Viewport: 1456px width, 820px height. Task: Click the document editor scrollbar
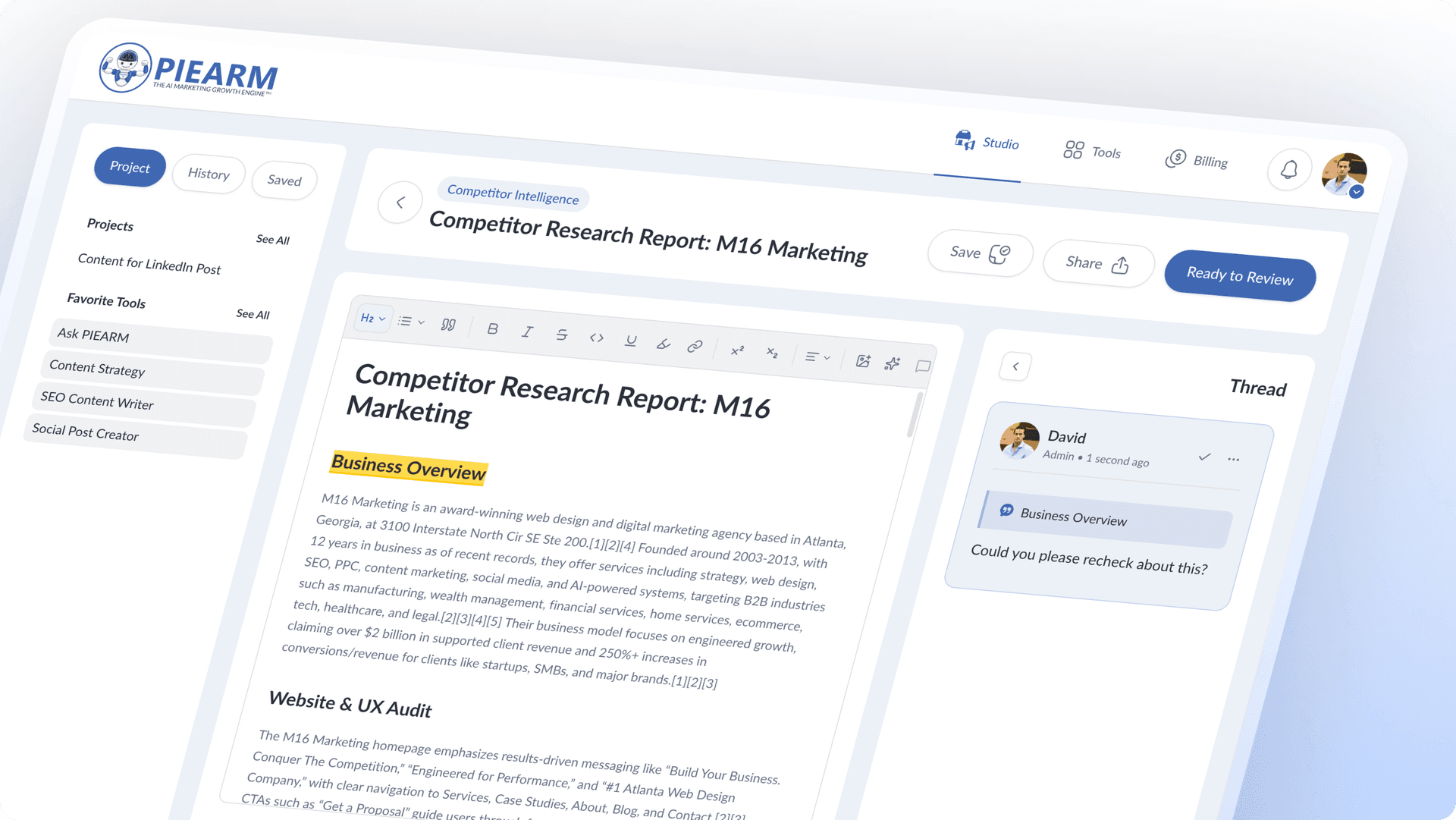915,415
